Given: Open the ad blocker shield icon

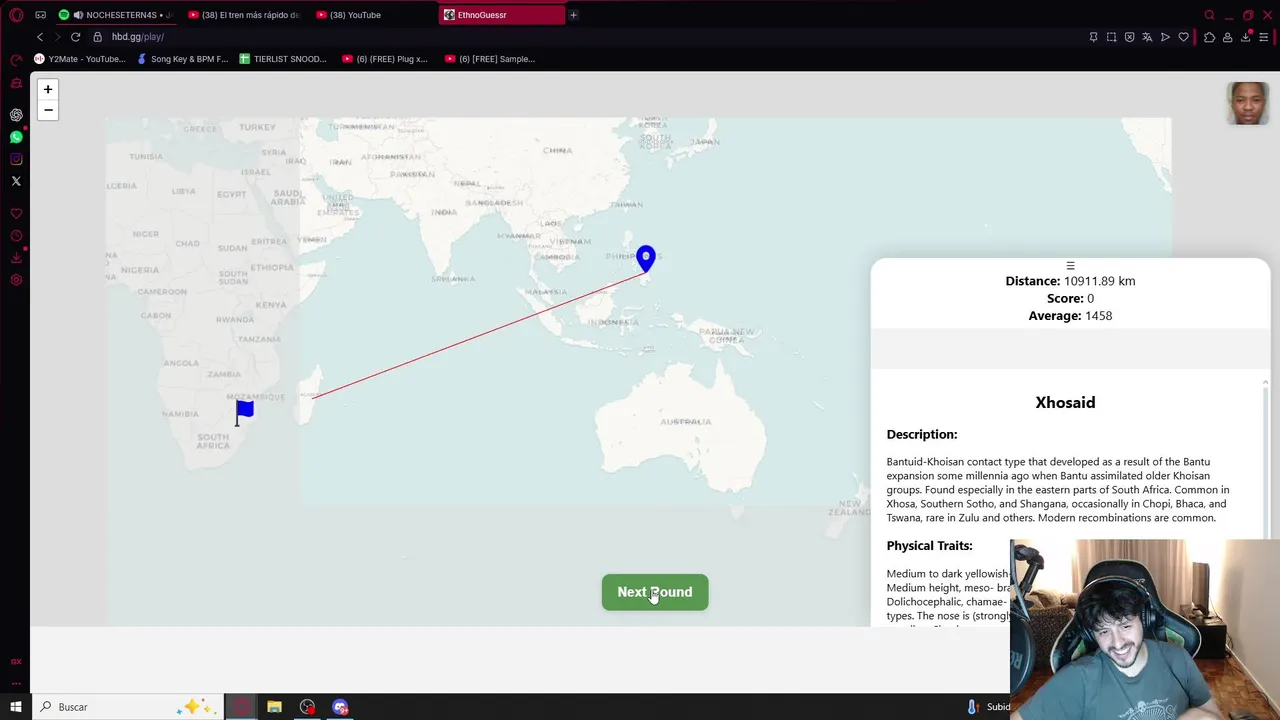Looking at the screenshot, I should click(x=1129, y=37).
